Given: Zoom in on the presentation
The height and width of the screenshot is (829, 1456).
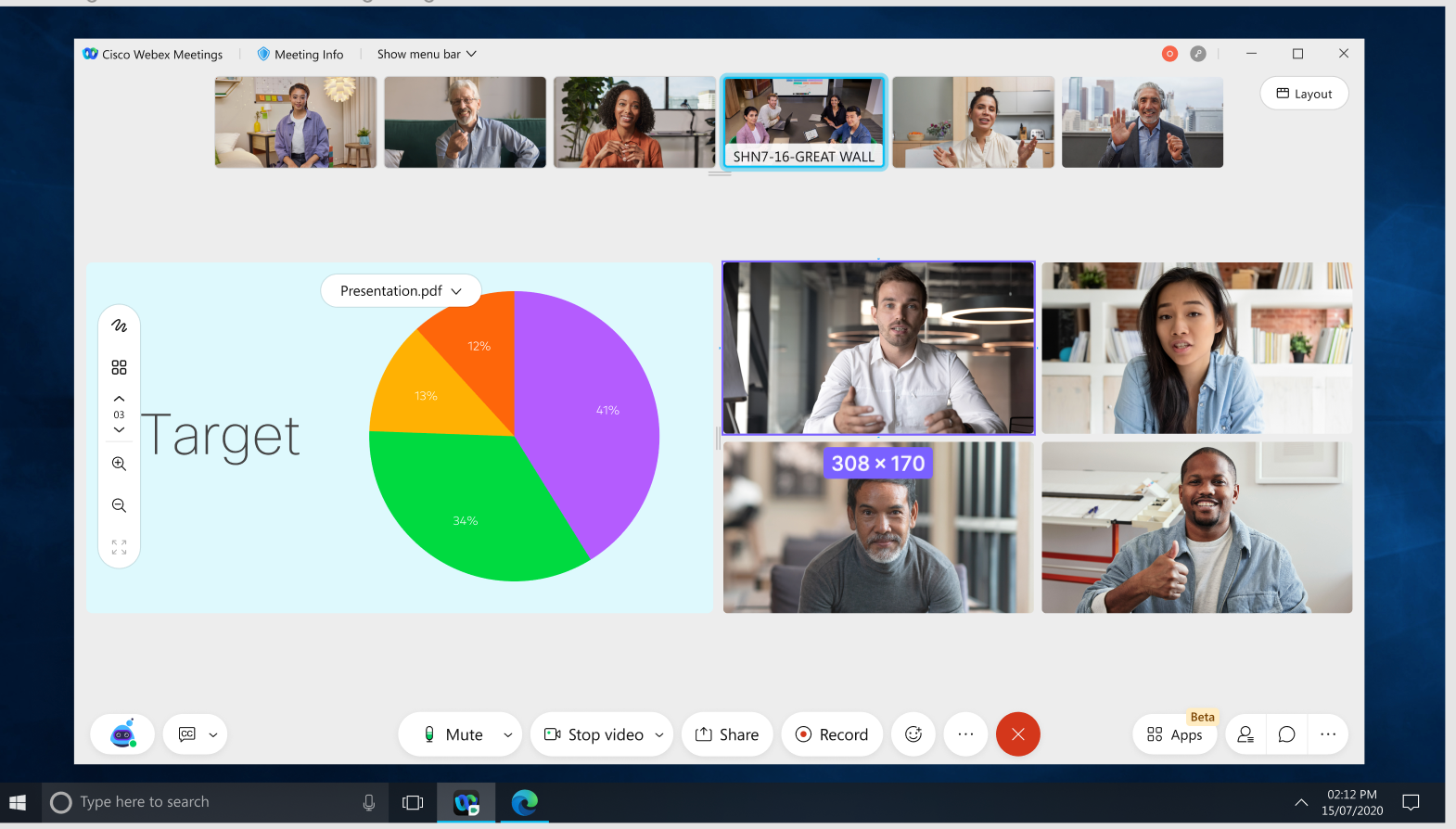Looking at the screenshot, I should point(119,464).
